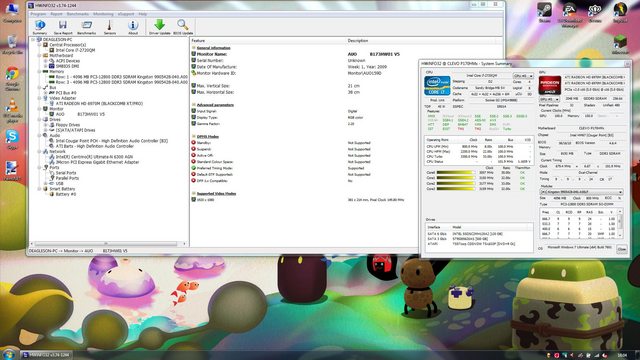Select the Serial Ports tree item
Image resolution: width=640 pixels, height=360 pixels.
click(x=66, y=173)
